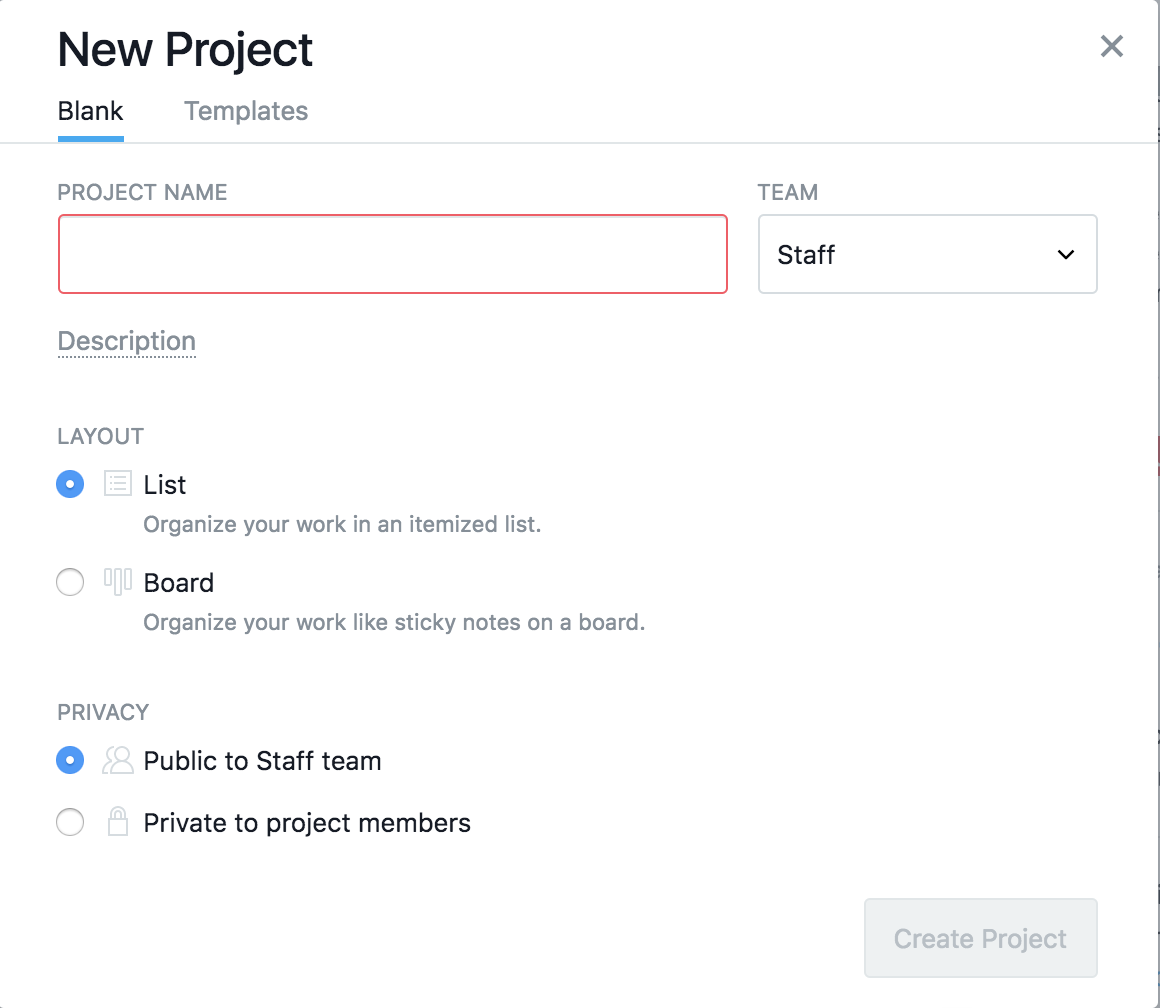1160x1008 pixels.
Task: Select the List layout radio button
Action: point(70,485)
